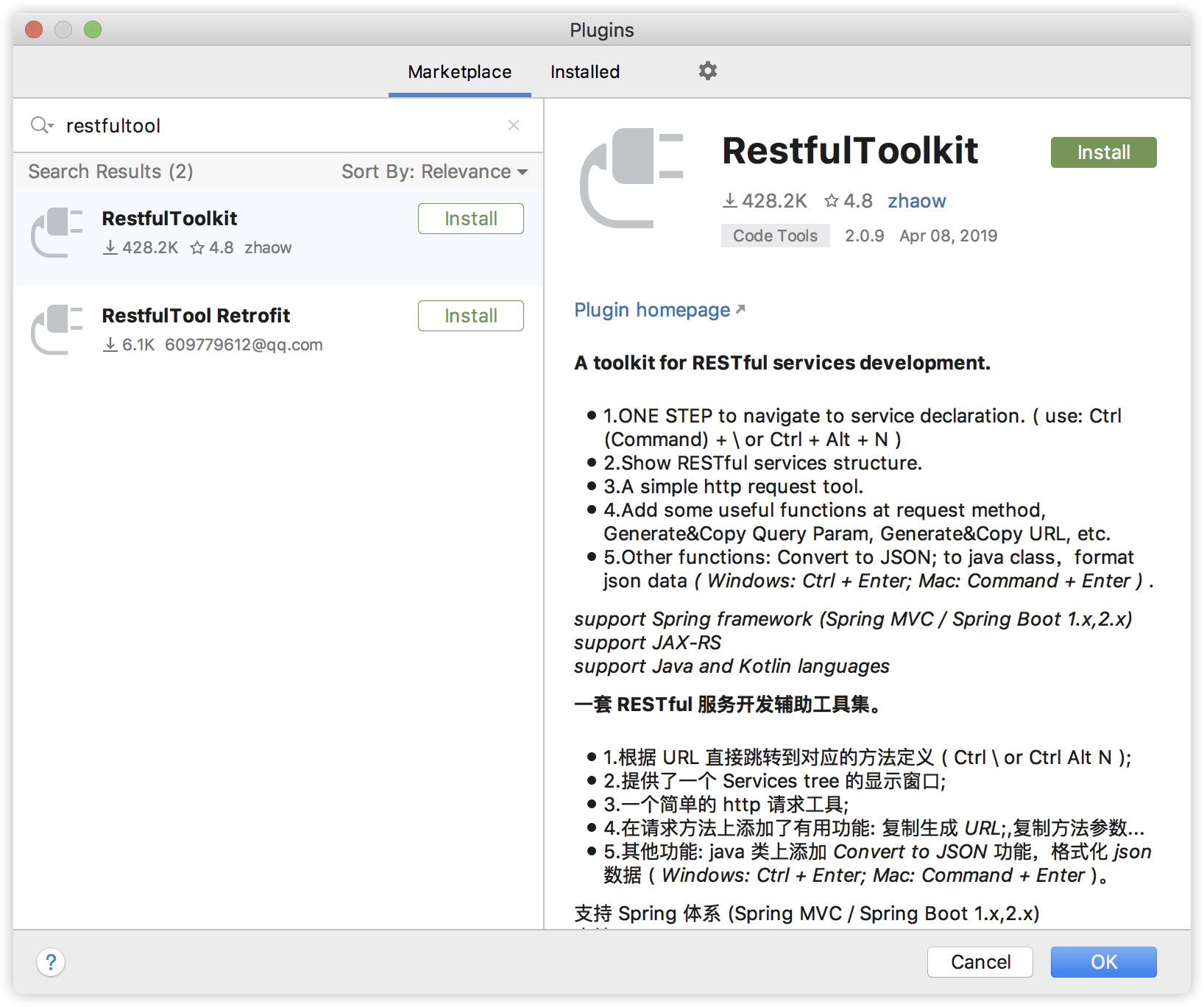Click the green Install button in details

click(x=1103, y=152)
